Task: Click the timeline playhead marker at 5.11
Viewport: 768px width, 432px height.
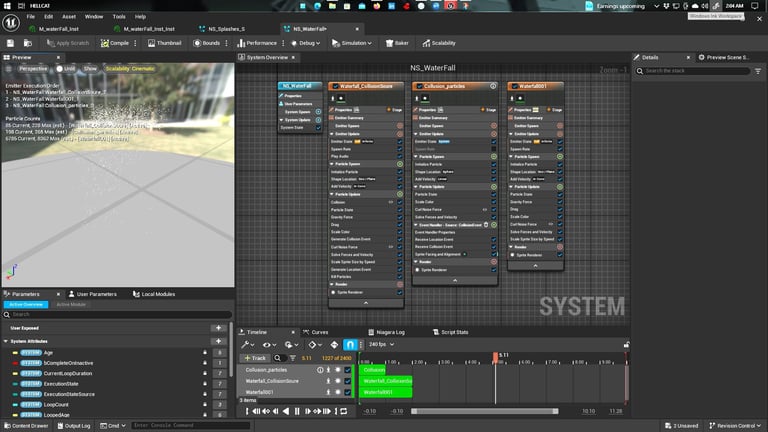Action: [x=495, y=358]
